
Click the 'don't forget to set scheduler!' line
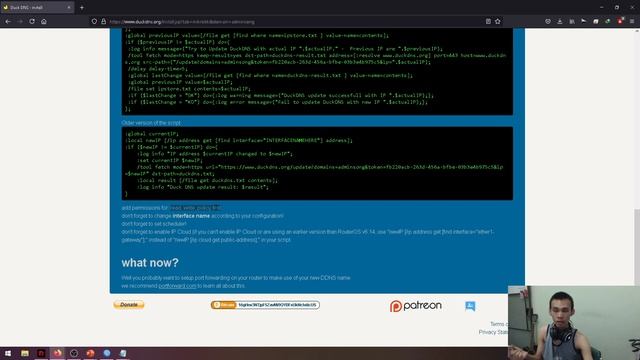click(154, 224)
